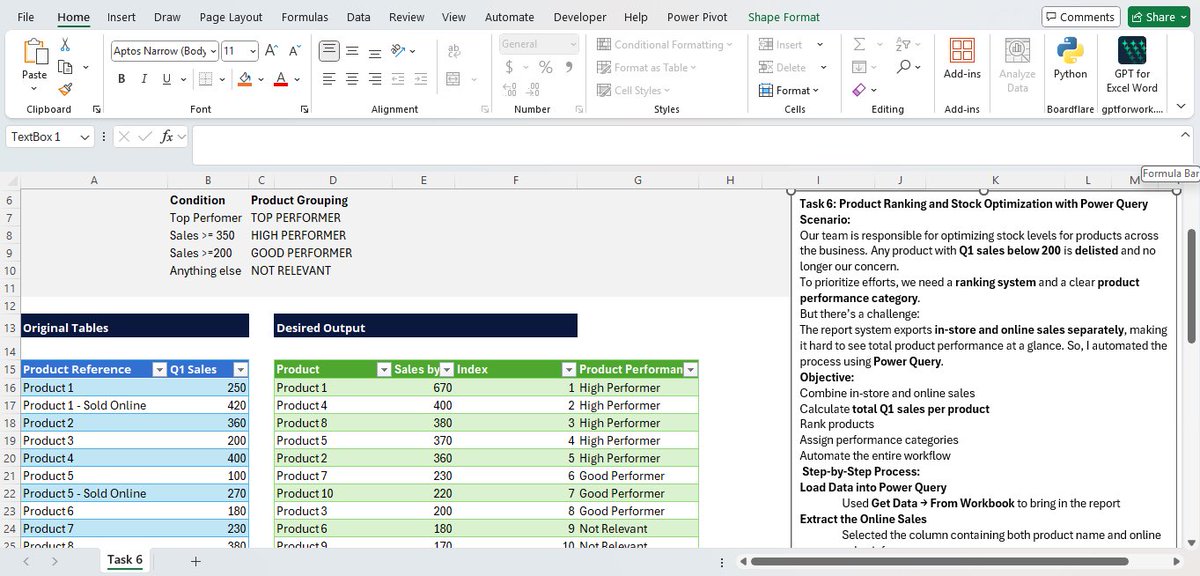1200x576 pixels.
Task: Click the Paste clipboard icon
Action: click(x=34, y=50)
